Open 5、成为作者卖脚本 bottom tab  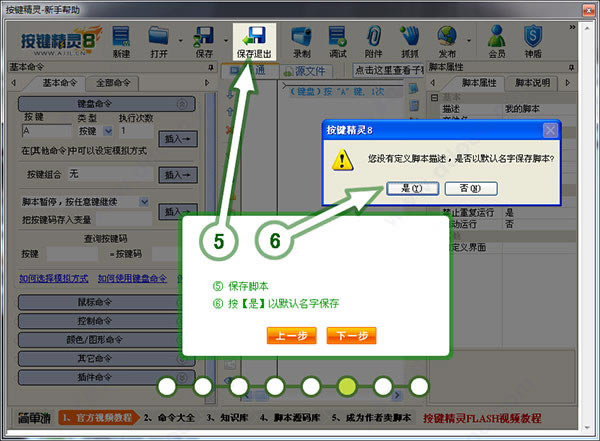point(371,418)
